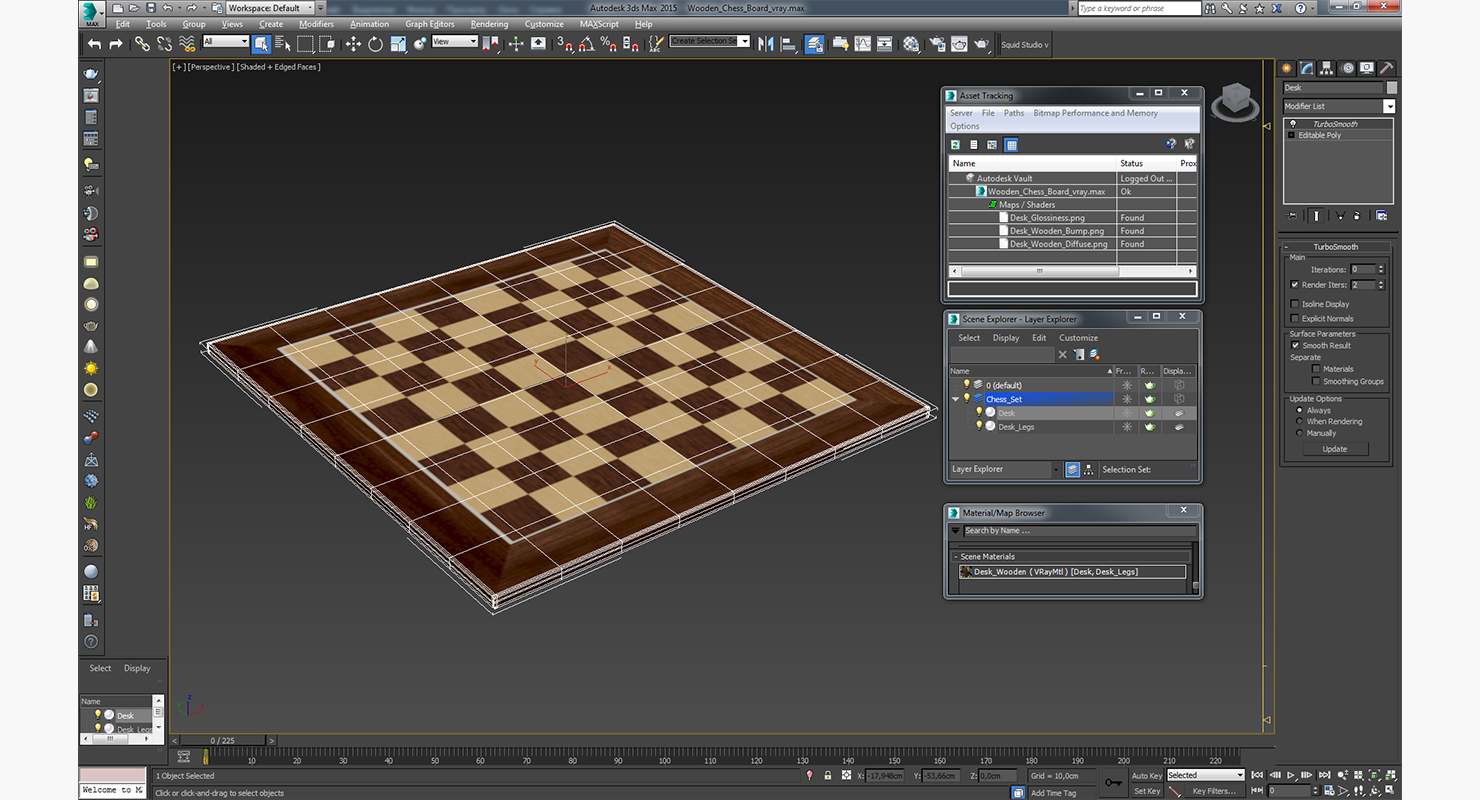Click the Align tool icon
This screenshot has width=1480, height=800.
coord(788,44)
